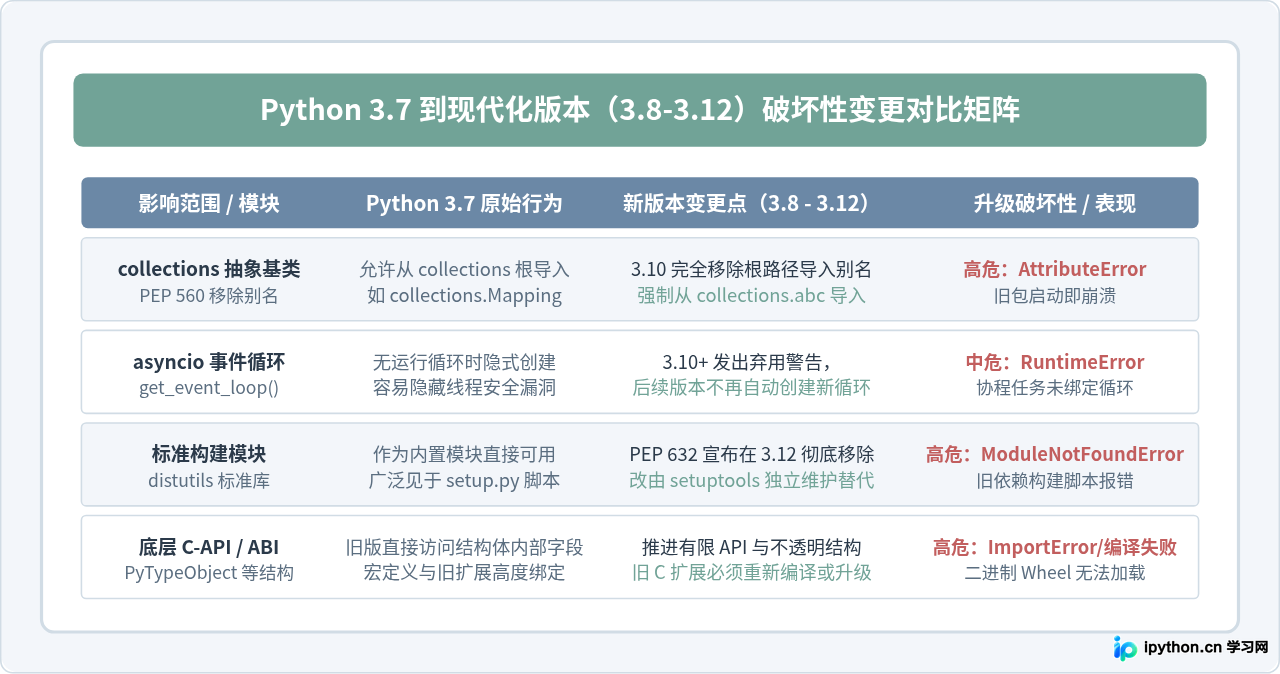Viewport: 1280px width, 674px height.
Task: Click the text '旧包启动即崩溃'
Action: pos(1055,296)
